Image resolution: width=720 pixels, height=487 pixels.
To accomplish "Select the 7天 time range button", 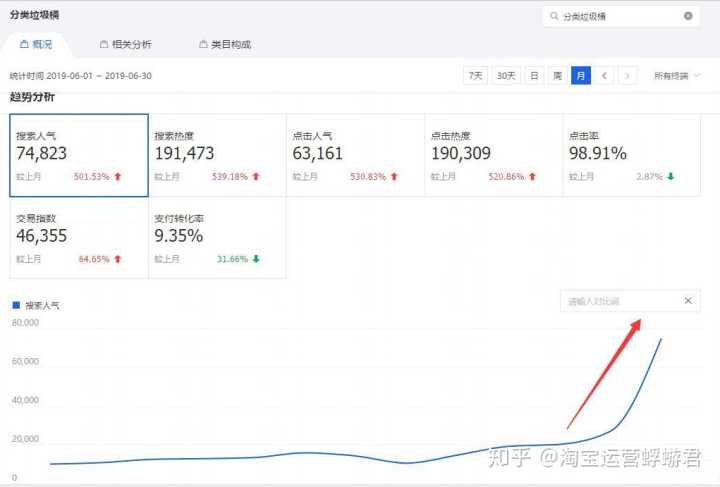I will coord(475,76).
